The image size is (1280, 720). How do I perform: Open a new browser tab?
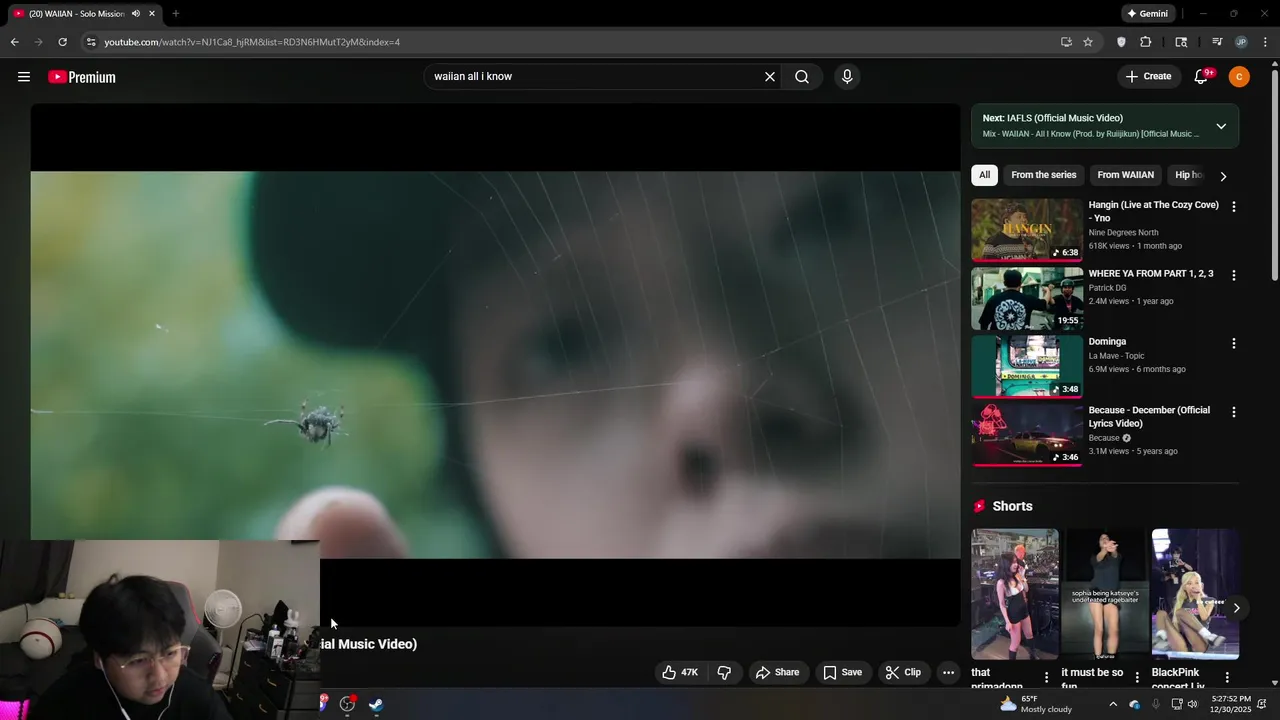(176, 14)
